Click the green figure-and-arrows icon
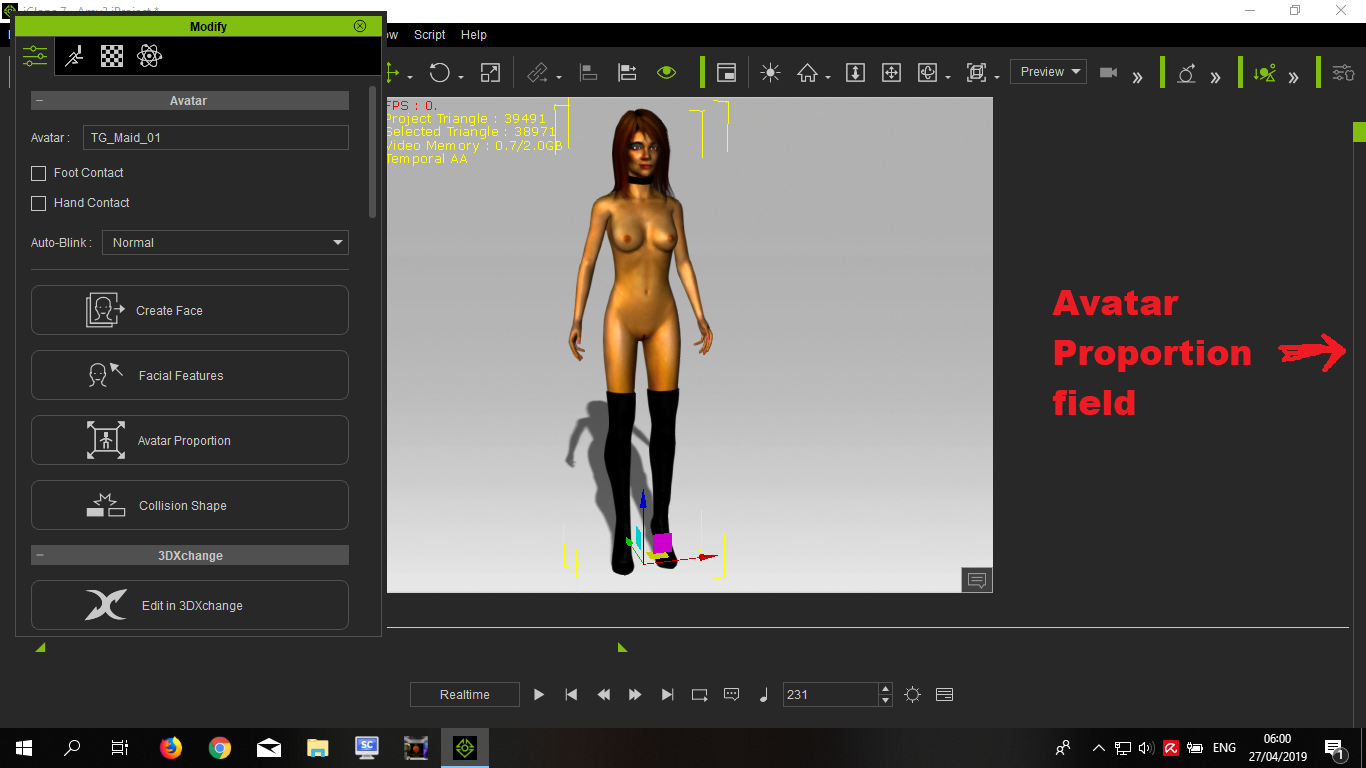The width and height of the screenshot is (1366, 768). [1265, 72]
